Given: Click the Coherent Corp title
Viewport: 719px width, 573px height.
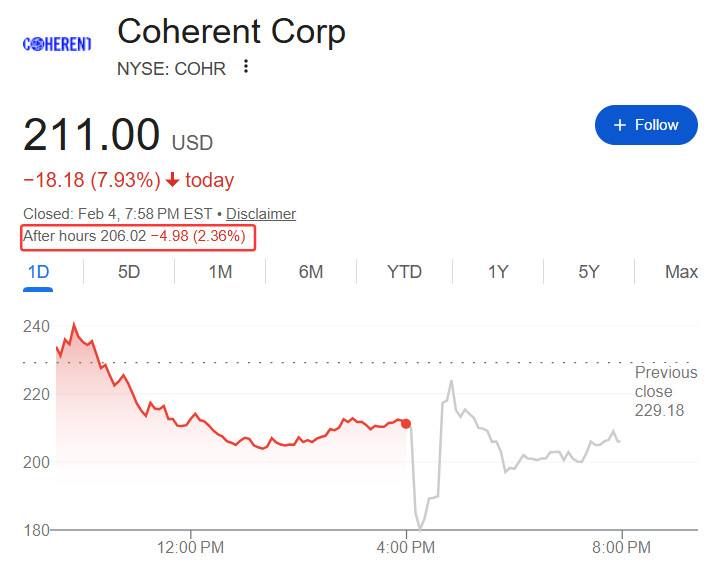Looking at the screenshot, I should coord(231,32).
